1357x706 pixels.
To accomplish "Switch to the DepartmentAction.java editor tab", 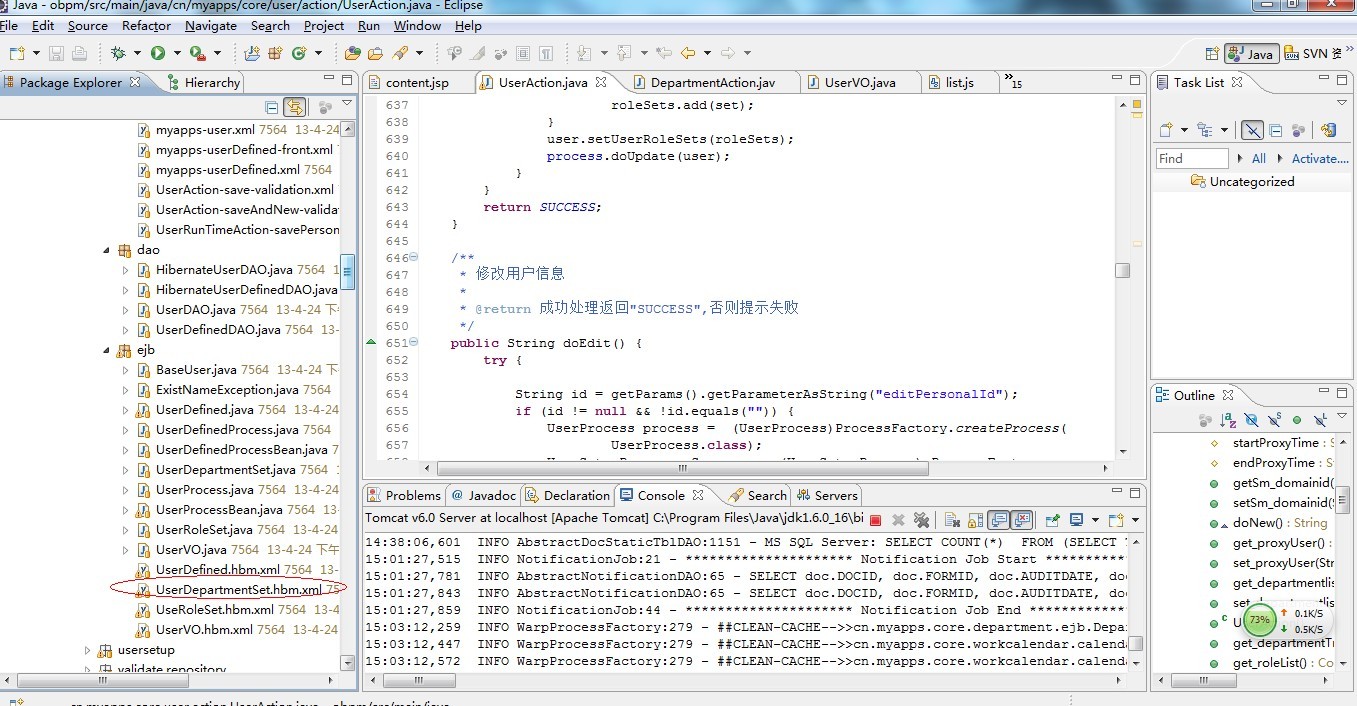I will pyautogui.click(x=711, y=82).
